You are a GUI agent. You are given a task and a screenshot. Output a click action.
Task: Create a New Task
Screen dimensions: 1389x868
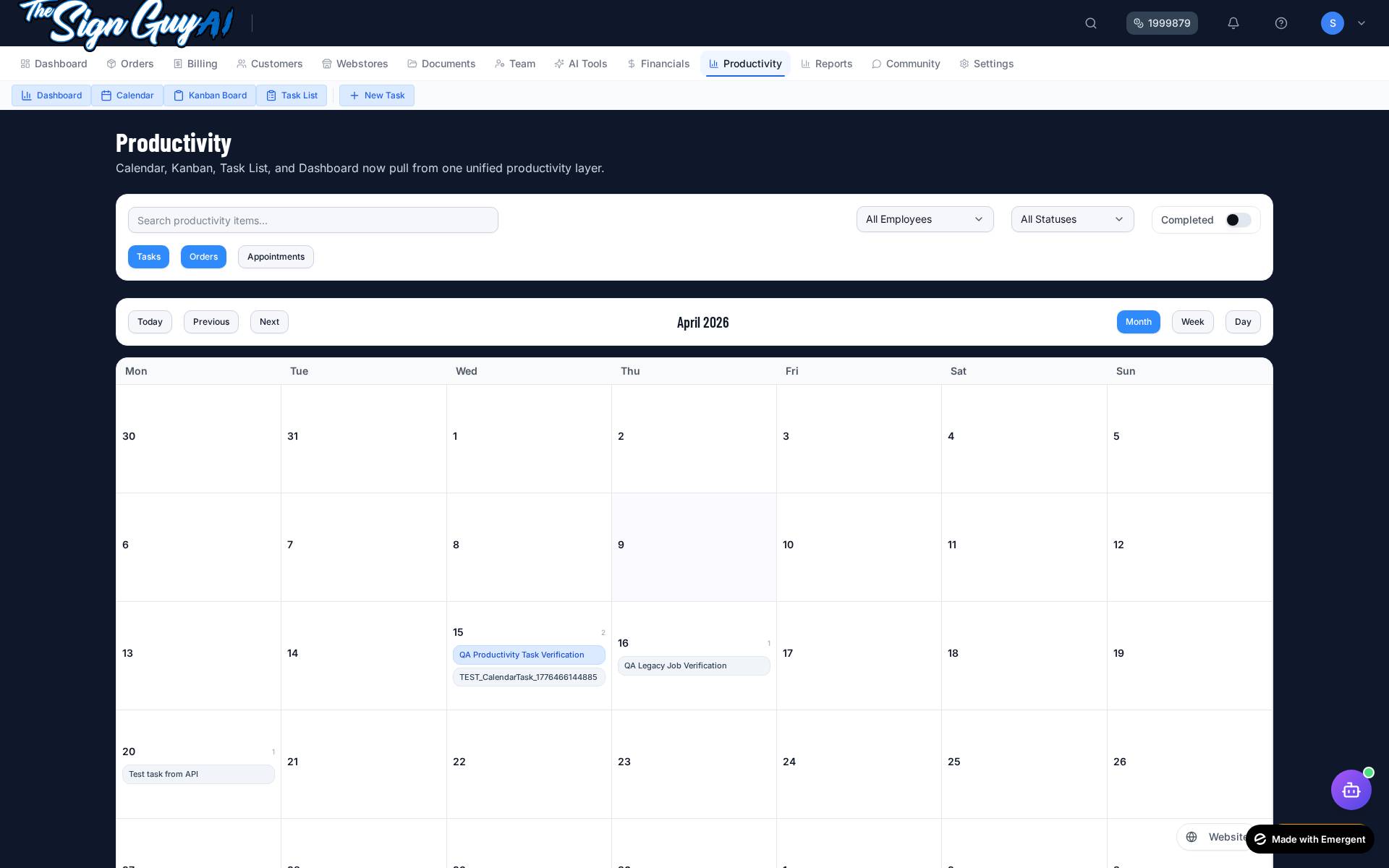[377, 95]
